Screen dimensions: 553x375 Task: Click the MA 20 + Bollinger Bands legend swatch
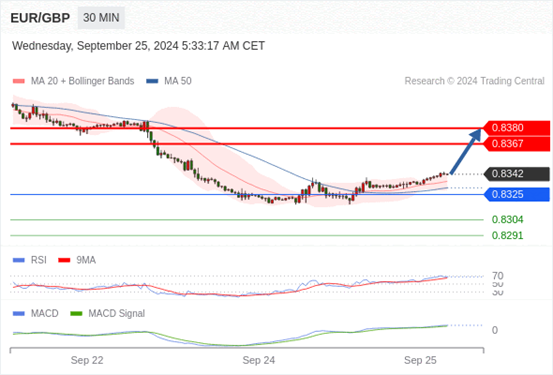tap(19, 81)
